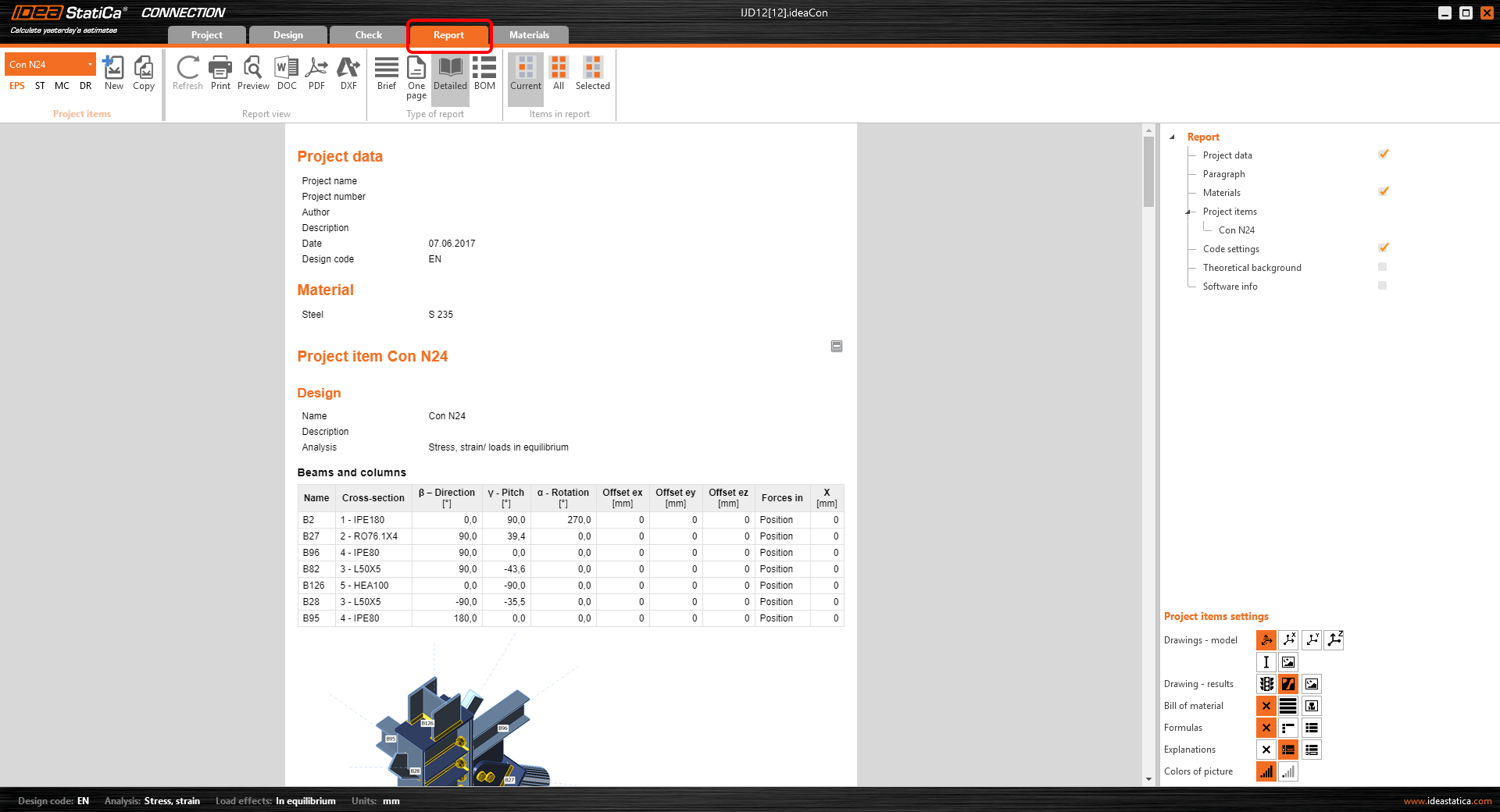Viewport: 1500px width, 812px height.
Task: Choose the One page report type
Action: [416, 78]
